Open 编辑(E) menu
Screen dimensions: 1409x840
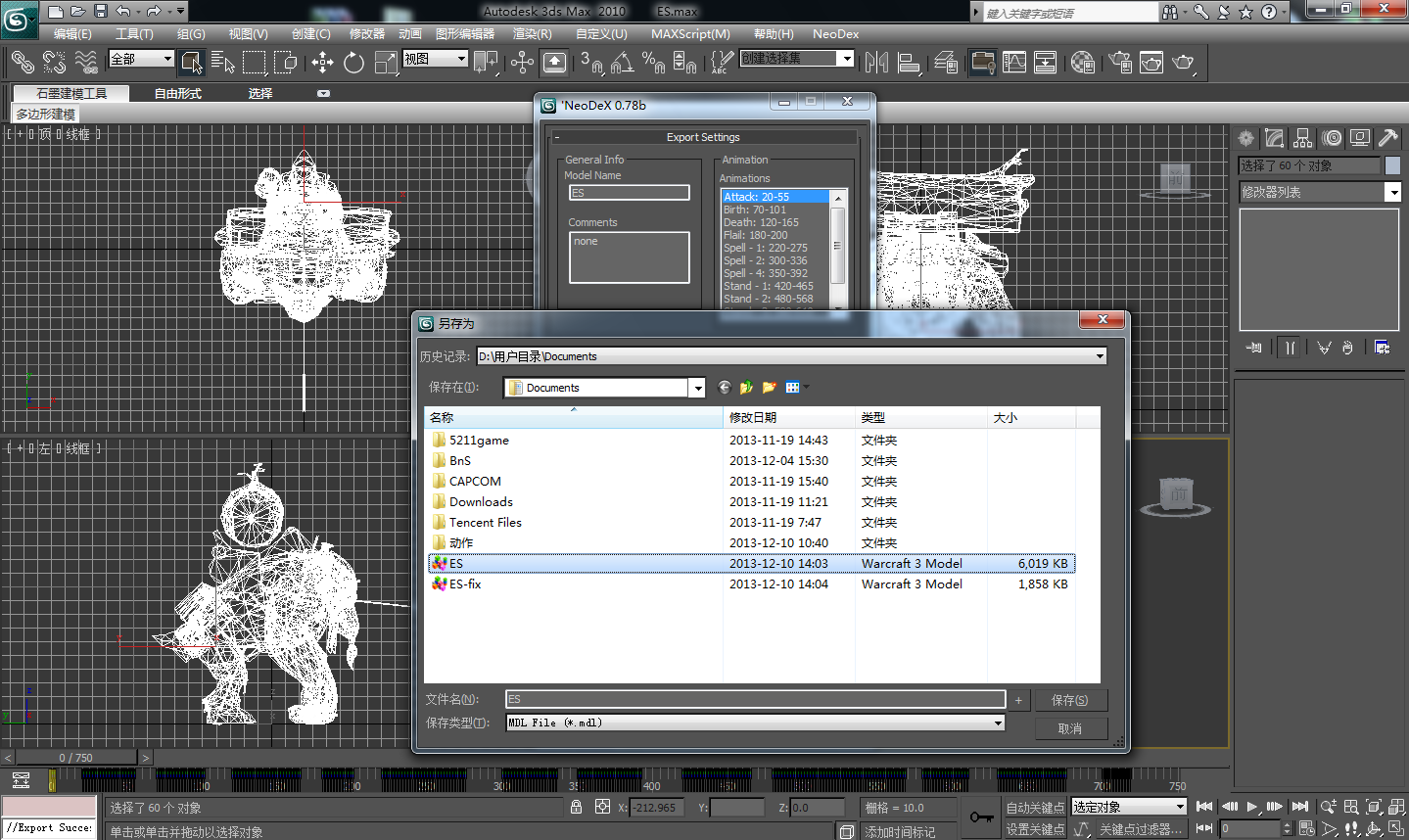coord(72,34)
